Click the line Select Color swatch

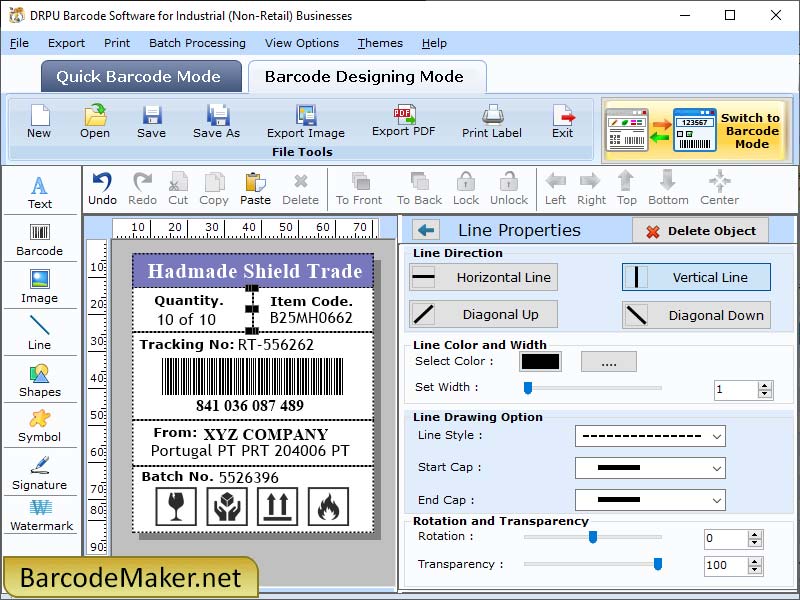tap(540, 363)
